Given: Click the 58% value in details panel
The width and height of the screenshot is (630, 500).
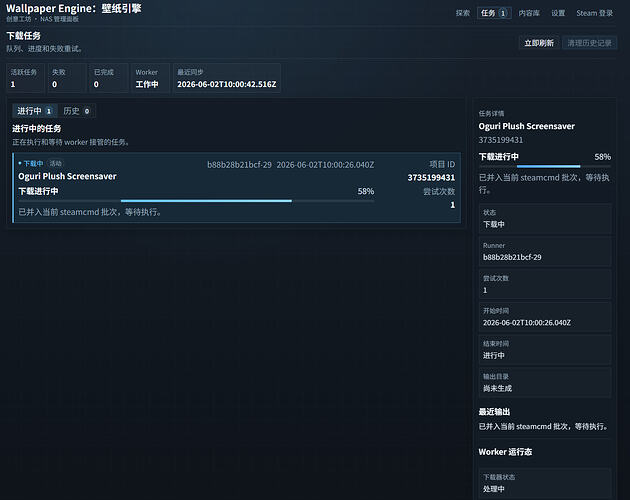Looking at the screenshot, I should [x=602, y=157].
